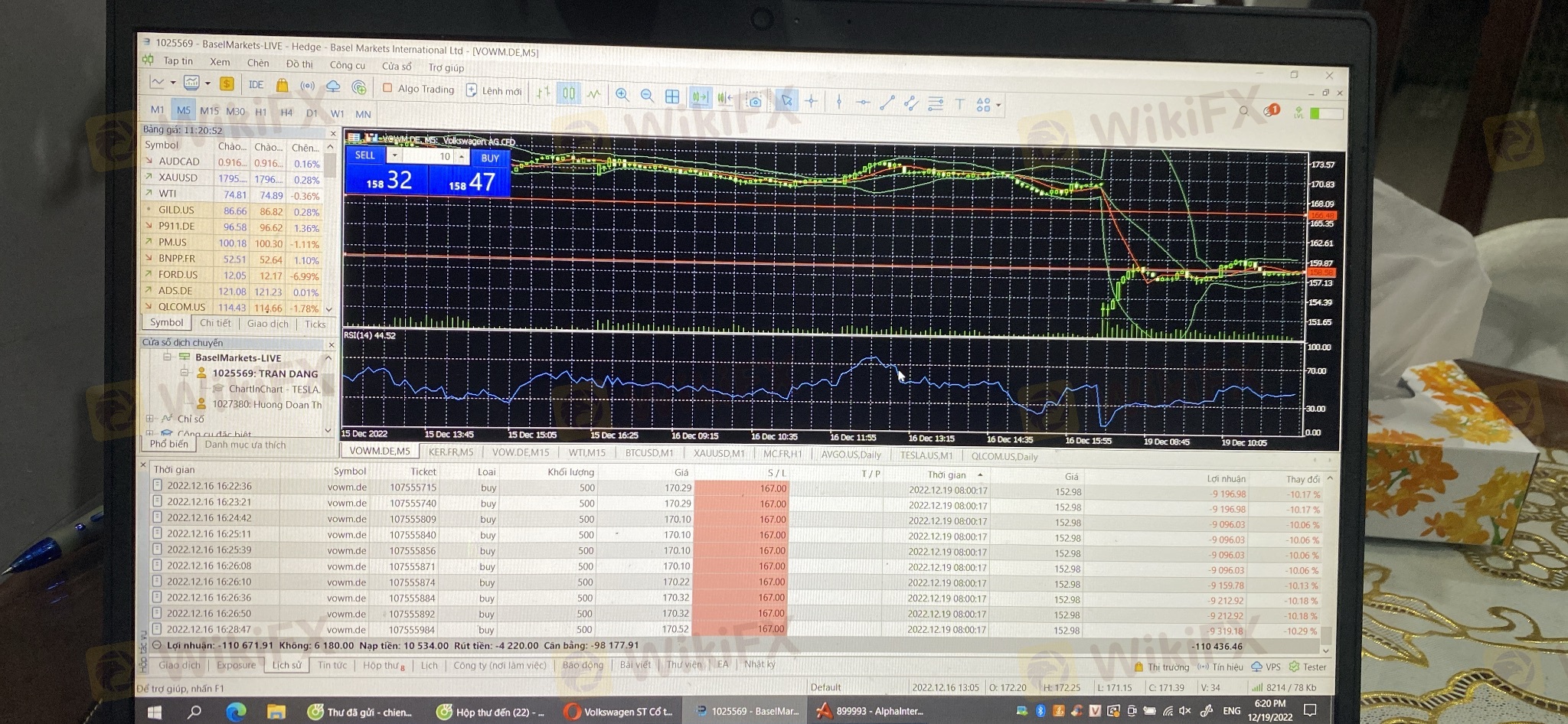Select the W1 timeframe

coord(337,114)
